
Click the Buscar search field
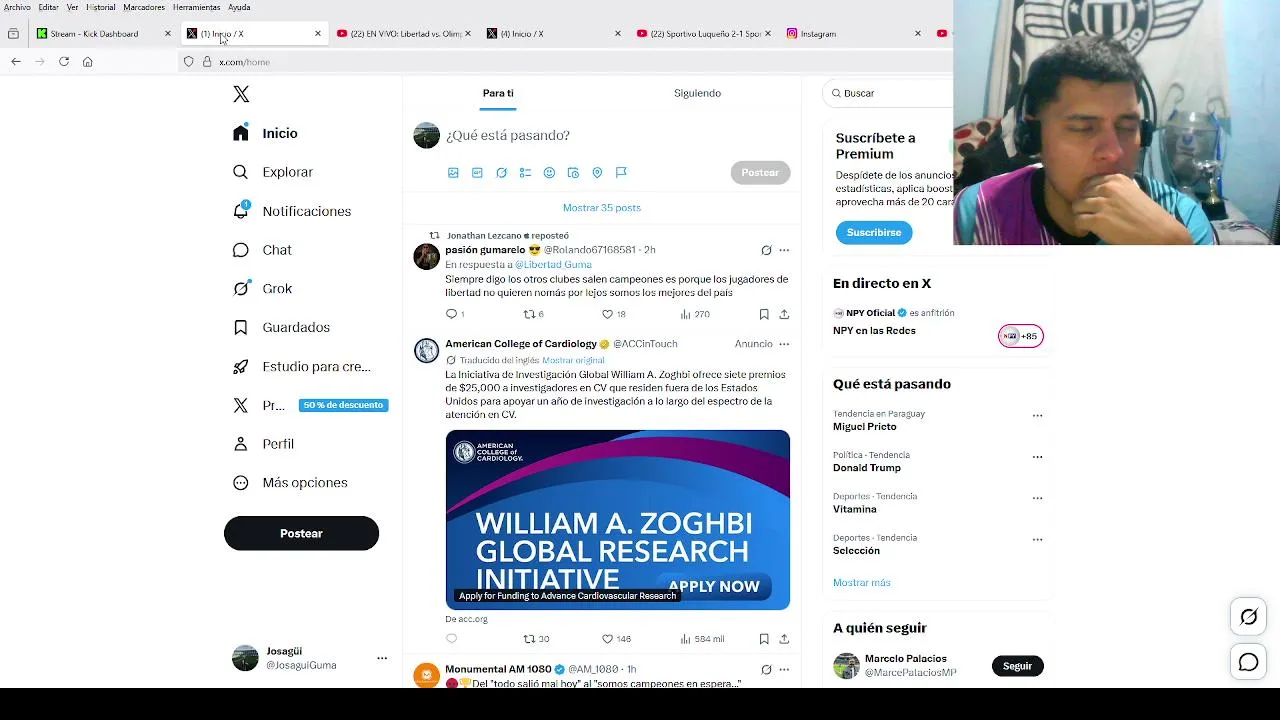click(888, 93)
